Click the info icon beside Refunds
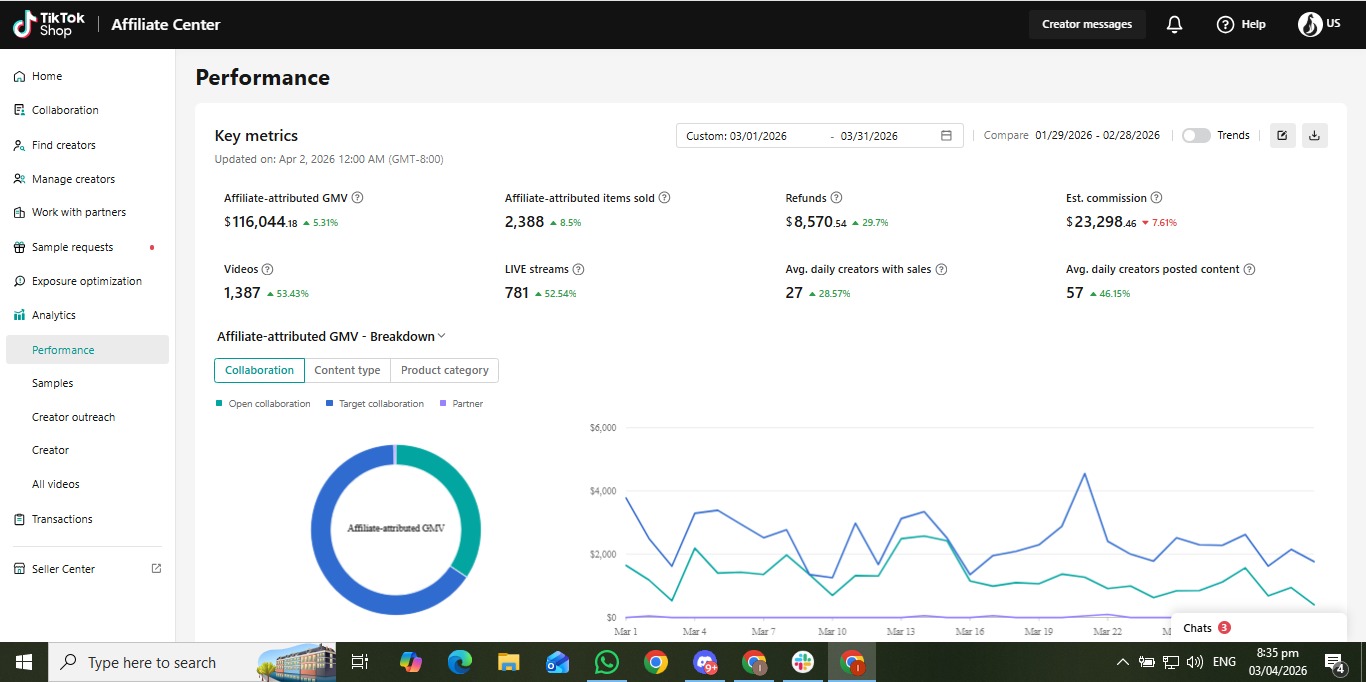Screen dimensions: 1366x682 click(x=836, y=198)
